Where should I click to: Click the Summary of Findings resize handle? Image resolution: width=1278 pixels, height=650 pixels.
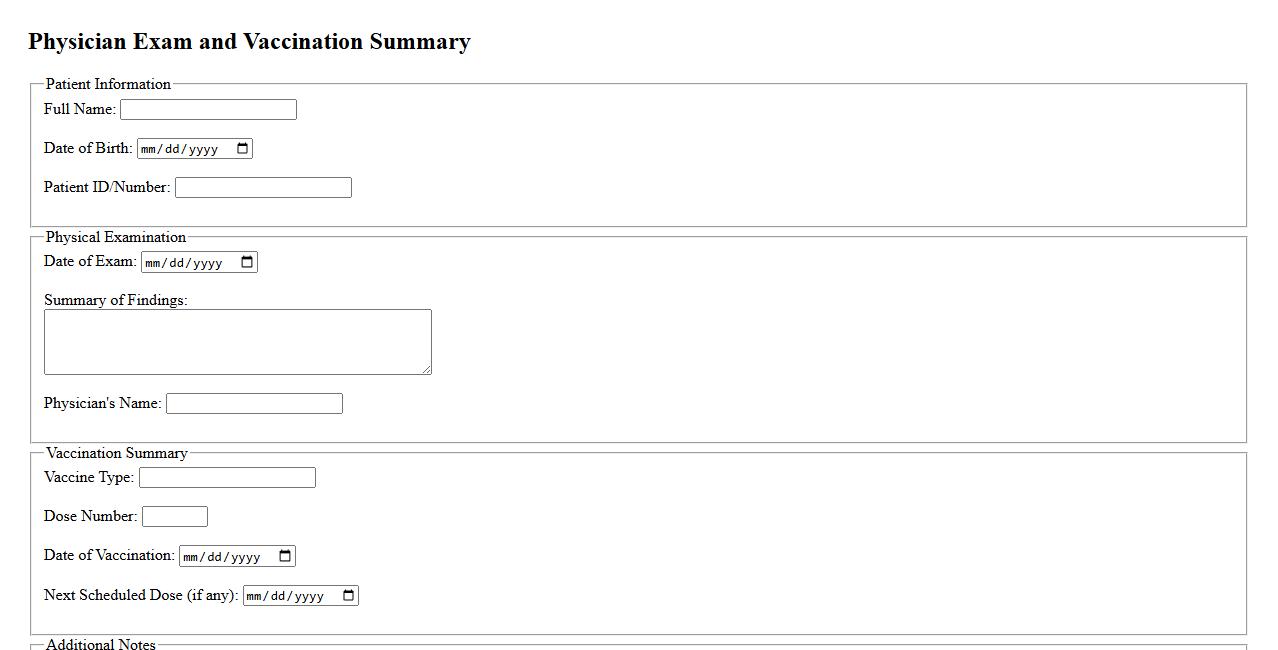point(427,370)
